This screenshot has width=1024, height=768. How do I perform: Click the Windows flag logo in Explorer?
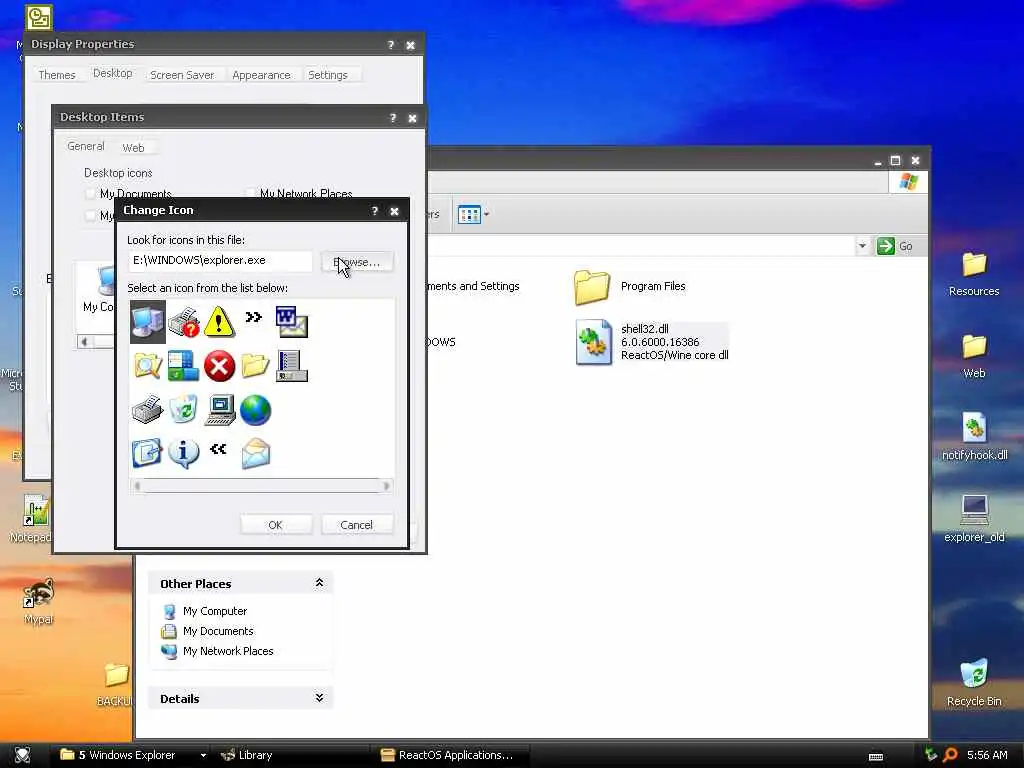908,182
